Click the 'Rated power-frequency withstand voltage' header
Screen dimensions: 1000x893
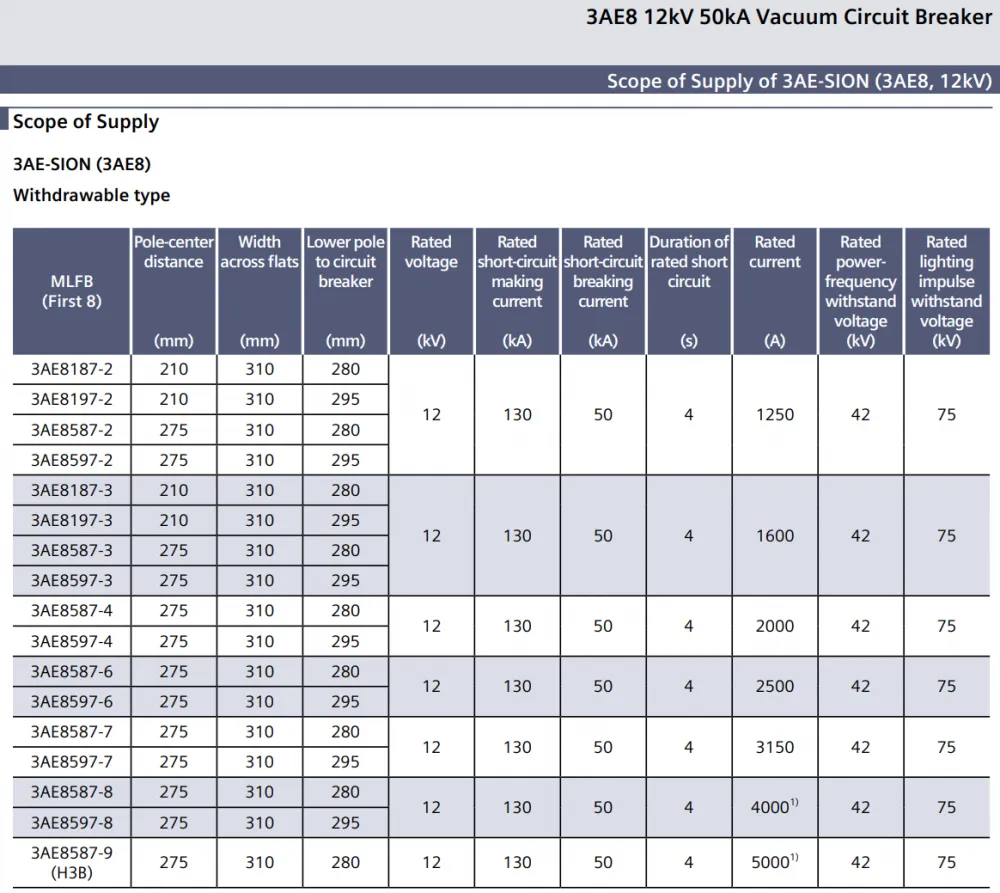coord(860,291)
